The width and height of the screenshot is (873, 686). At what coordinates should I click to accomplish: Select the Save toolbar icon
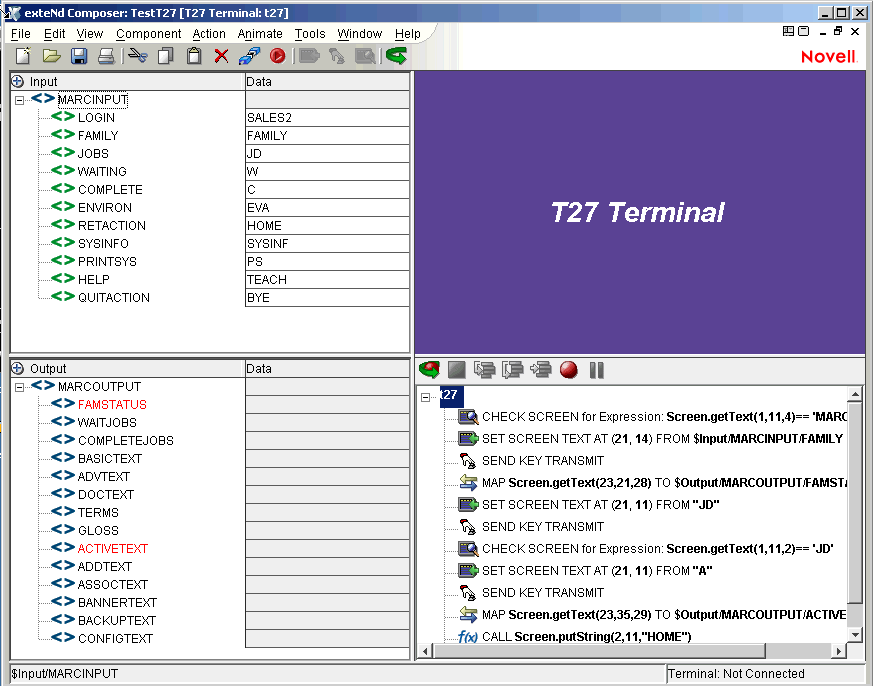(79, 56)
